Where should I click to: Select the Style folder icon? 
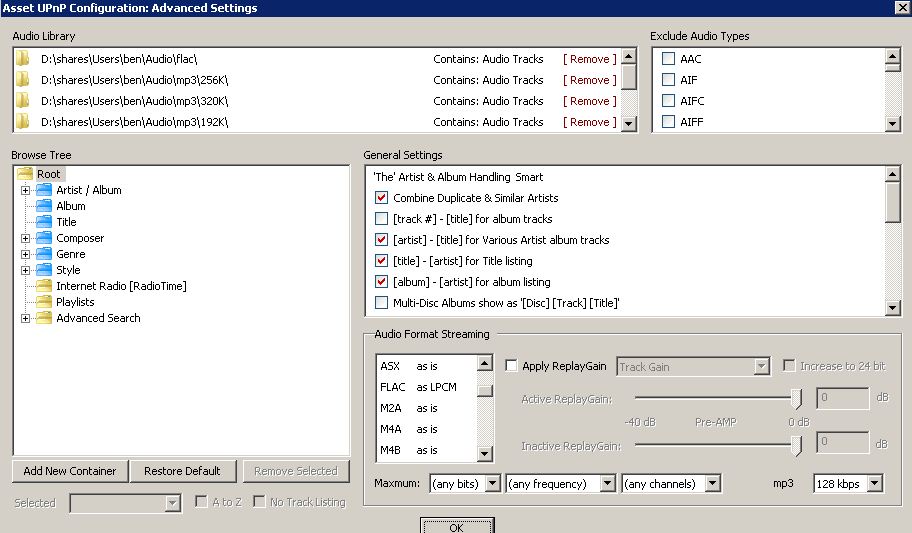coord(44,269)
